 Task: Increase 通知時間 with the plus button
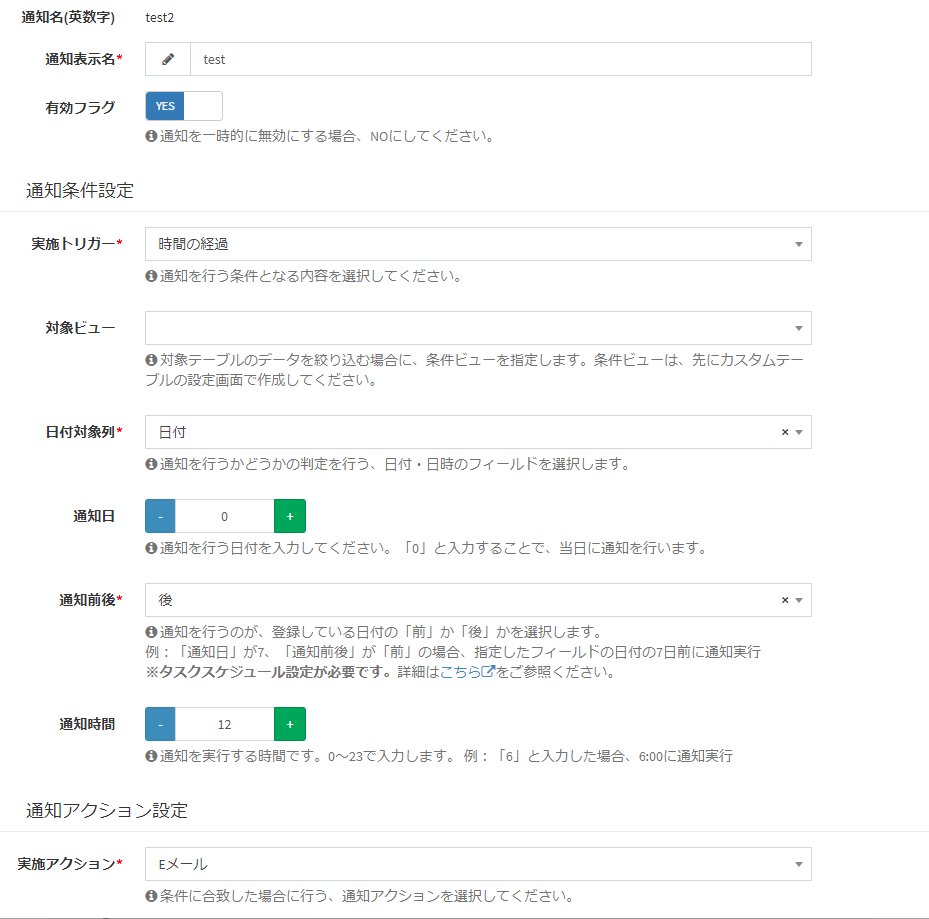pyautogui.click(x=290, y=724)
